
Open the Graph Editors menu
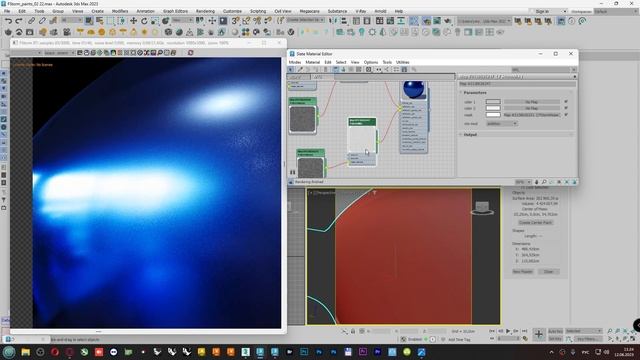175,11
